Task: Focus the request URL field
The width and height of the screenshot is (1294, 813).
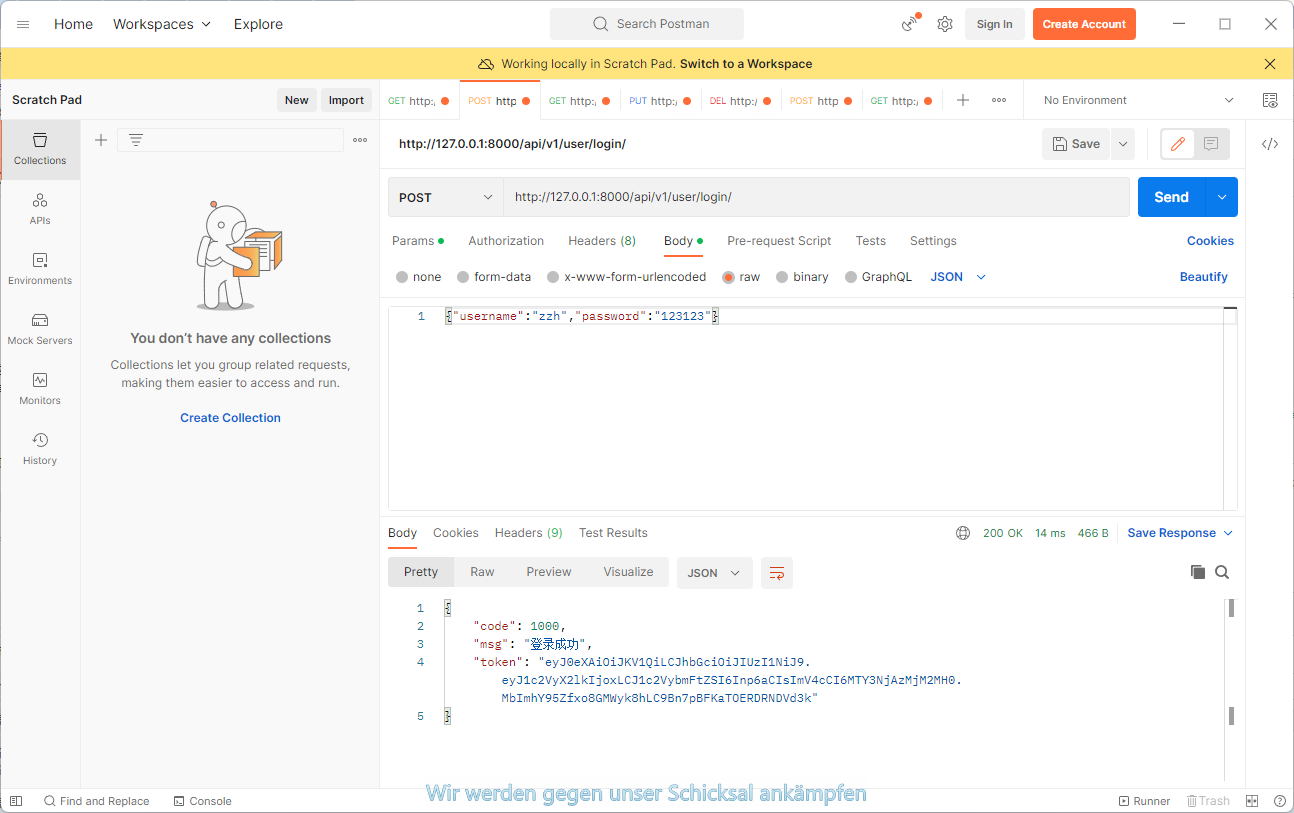Action: click(x=816, y=197)
